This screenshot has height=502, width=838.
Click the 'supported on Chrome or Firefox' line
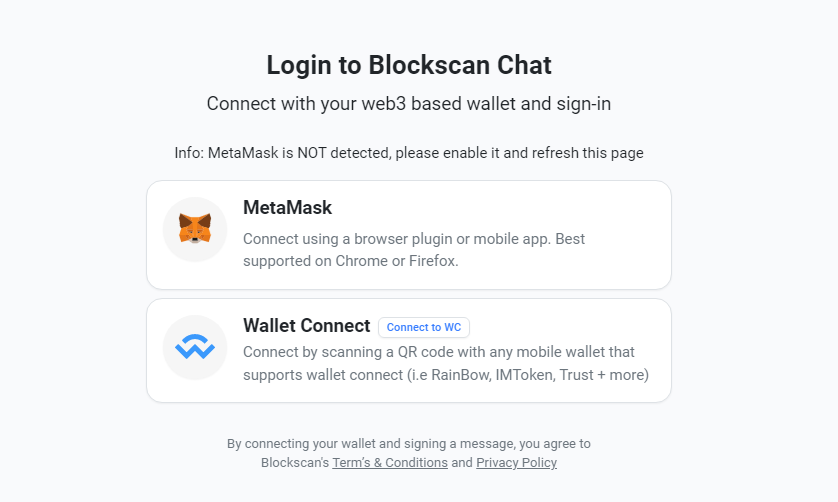pos(349,261)
